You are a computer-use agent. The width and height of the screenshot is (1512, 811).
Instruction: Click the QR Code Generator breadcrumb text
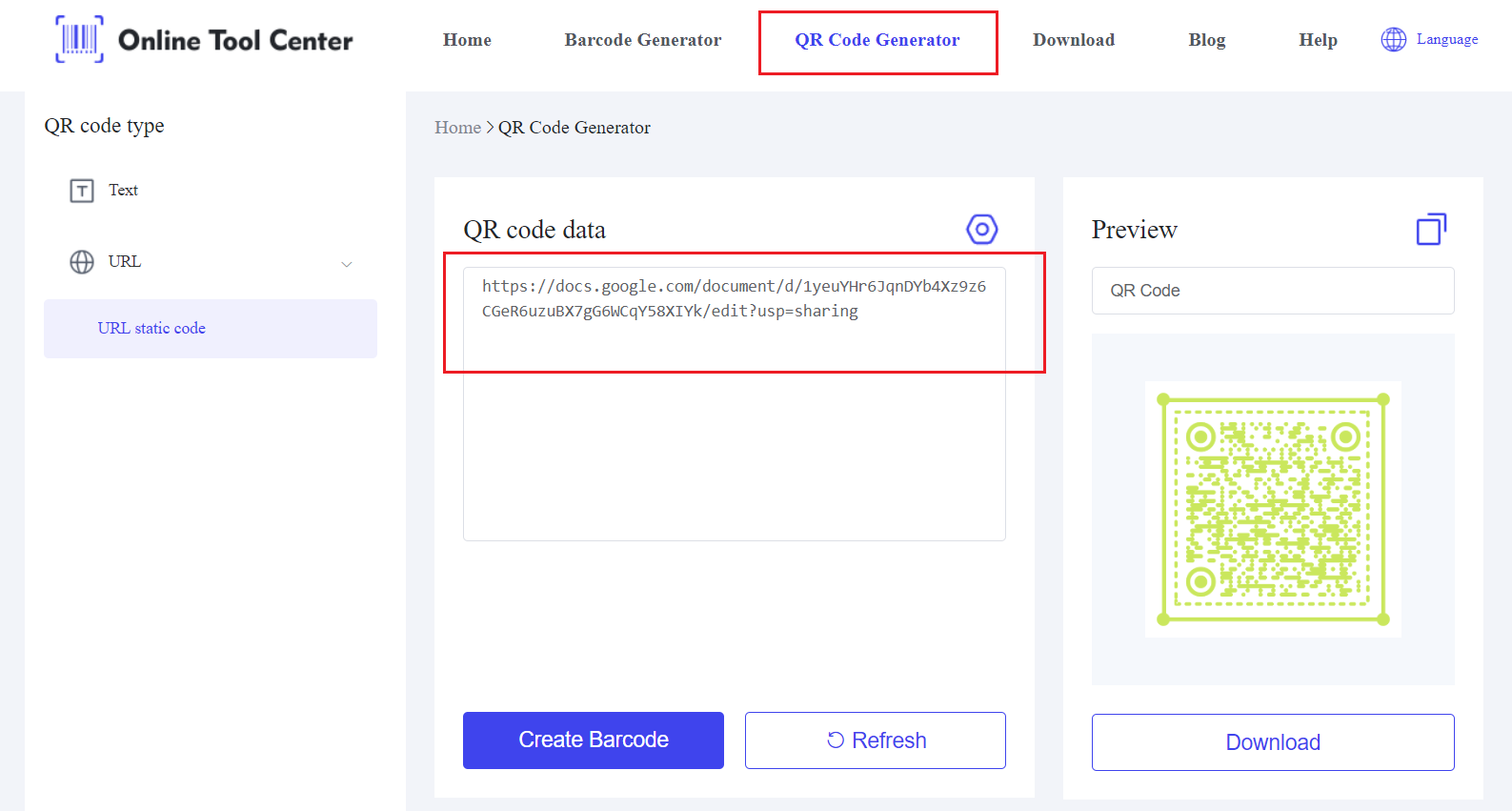575,128
